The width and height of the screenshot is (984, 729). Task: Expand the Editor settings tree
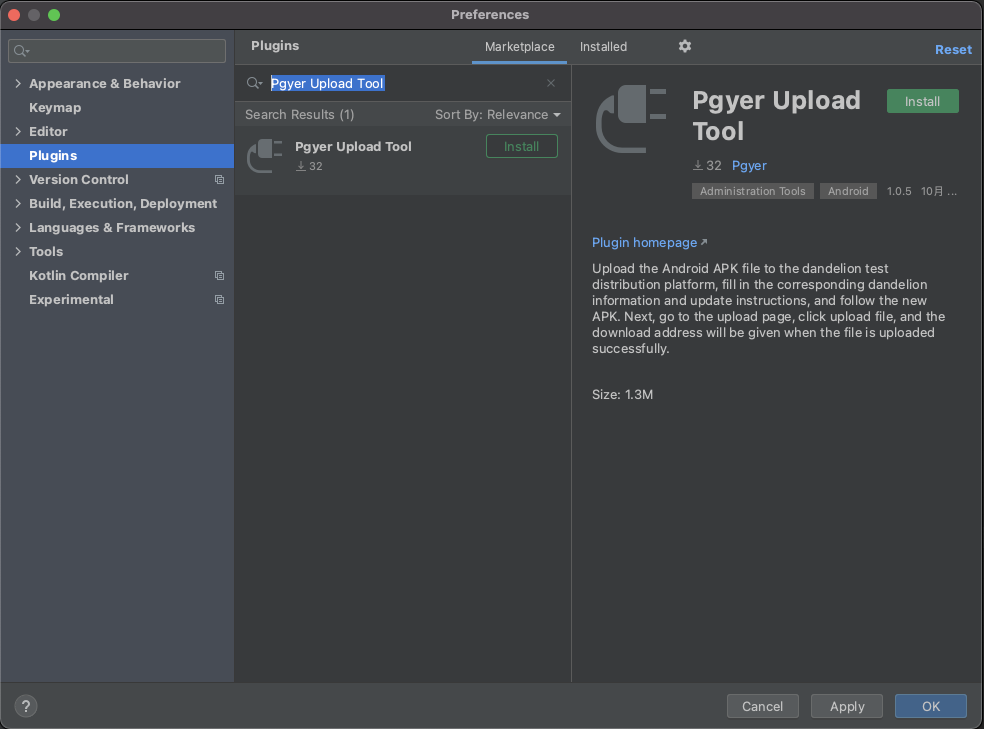click(x=18, y=132)
